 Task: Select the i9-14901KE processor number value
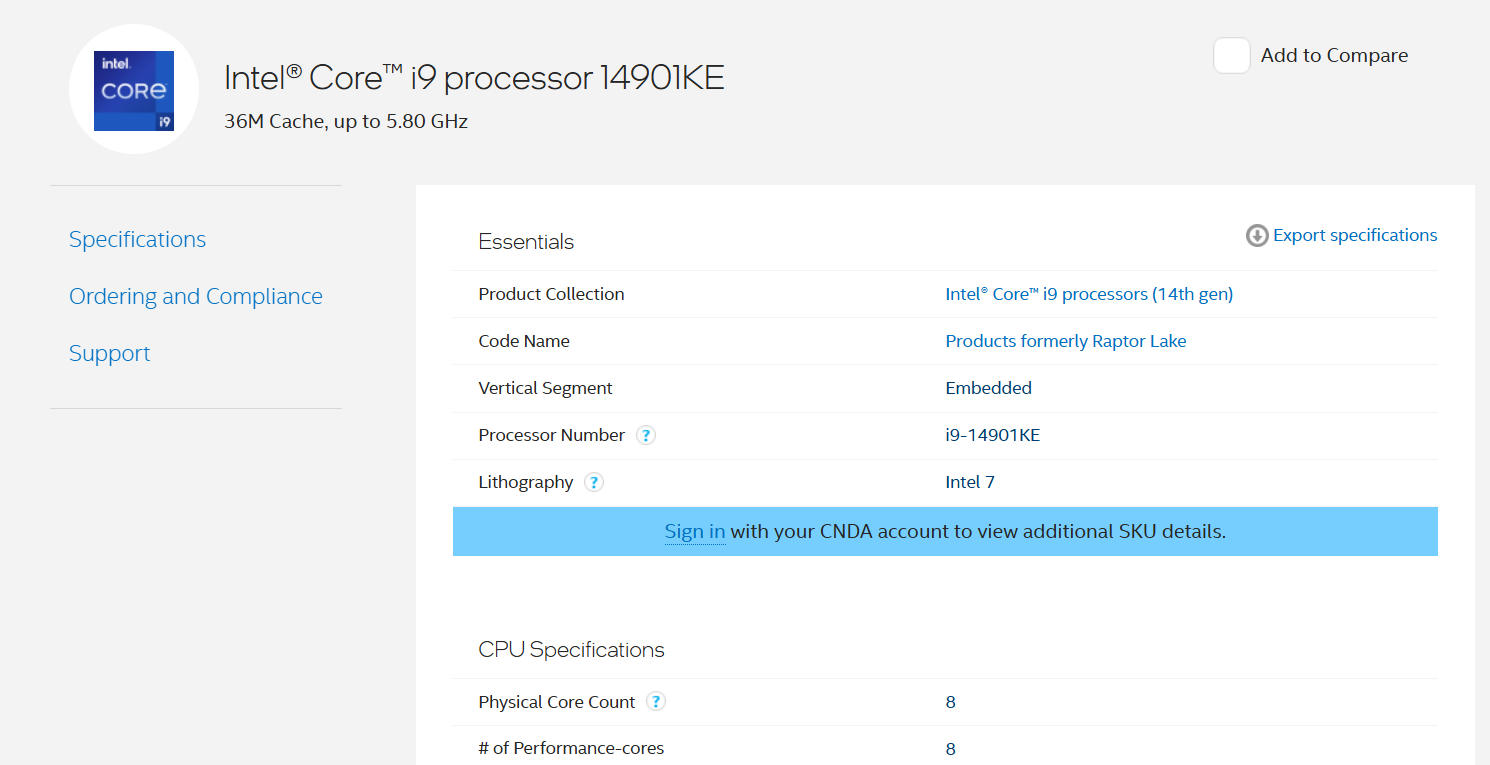993,435
